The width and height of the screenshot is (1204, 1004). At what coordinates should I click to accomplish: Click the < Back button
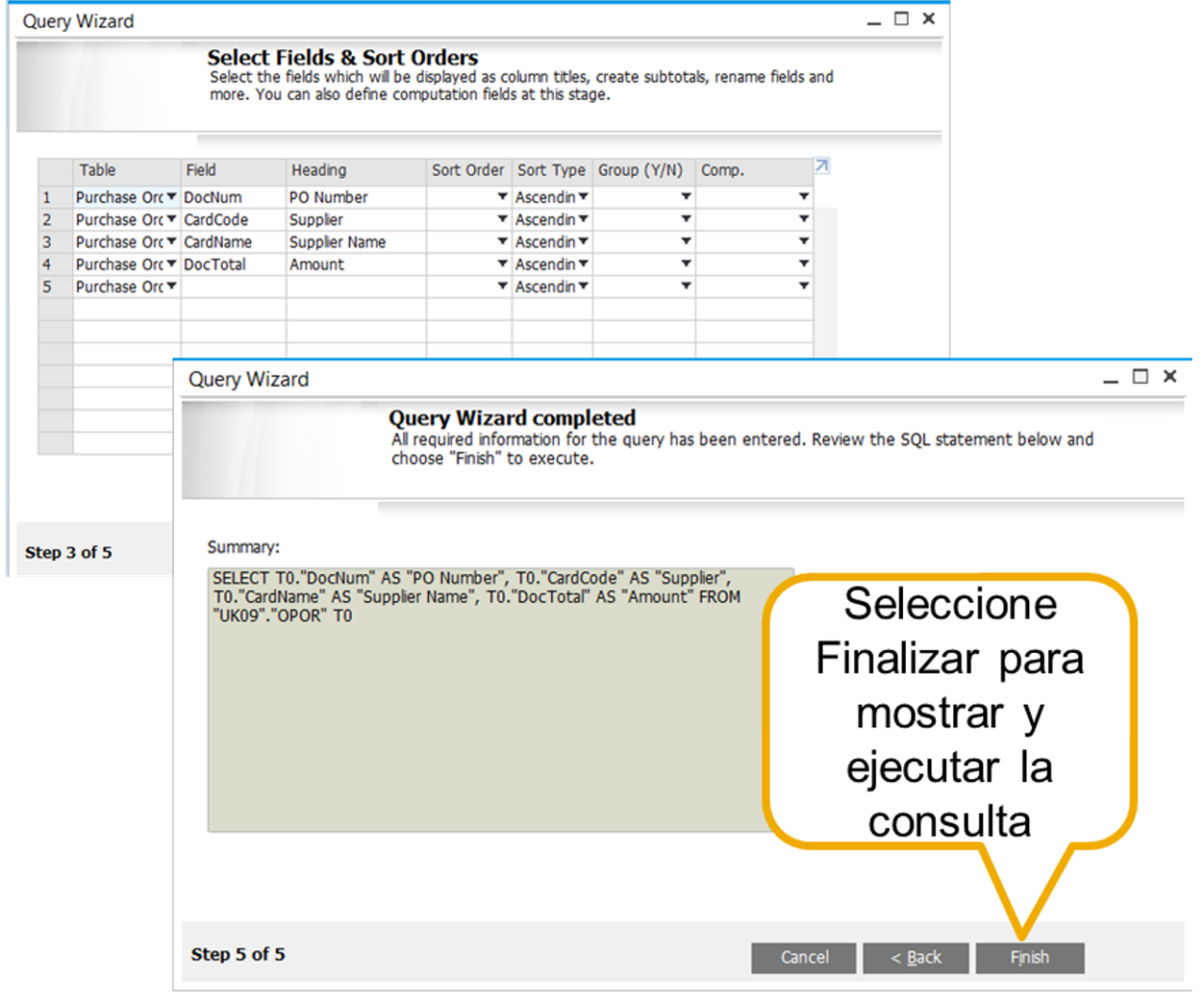click(x=915, y=957)
